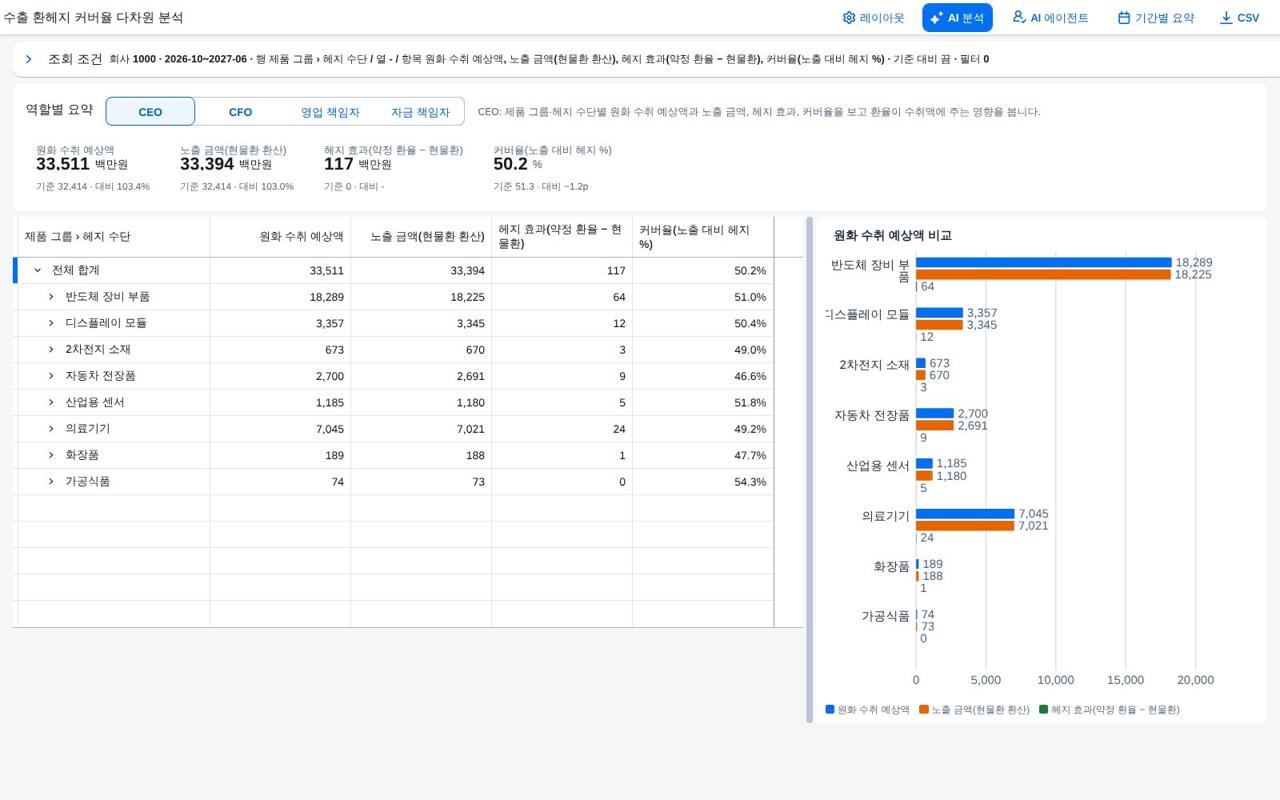Click the 54.3% cell in 가공식품 row
Screen dimensions: 1280x800
pos(703,482)
